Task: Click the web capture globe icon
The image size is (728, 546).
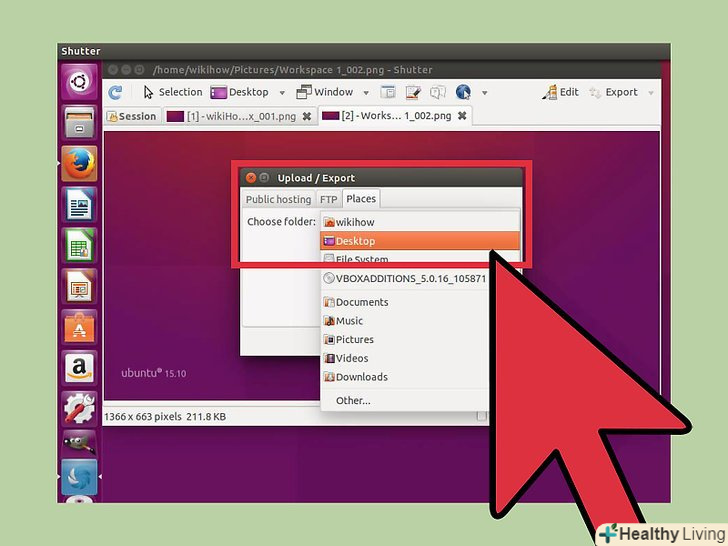Action: pos(463,92)
